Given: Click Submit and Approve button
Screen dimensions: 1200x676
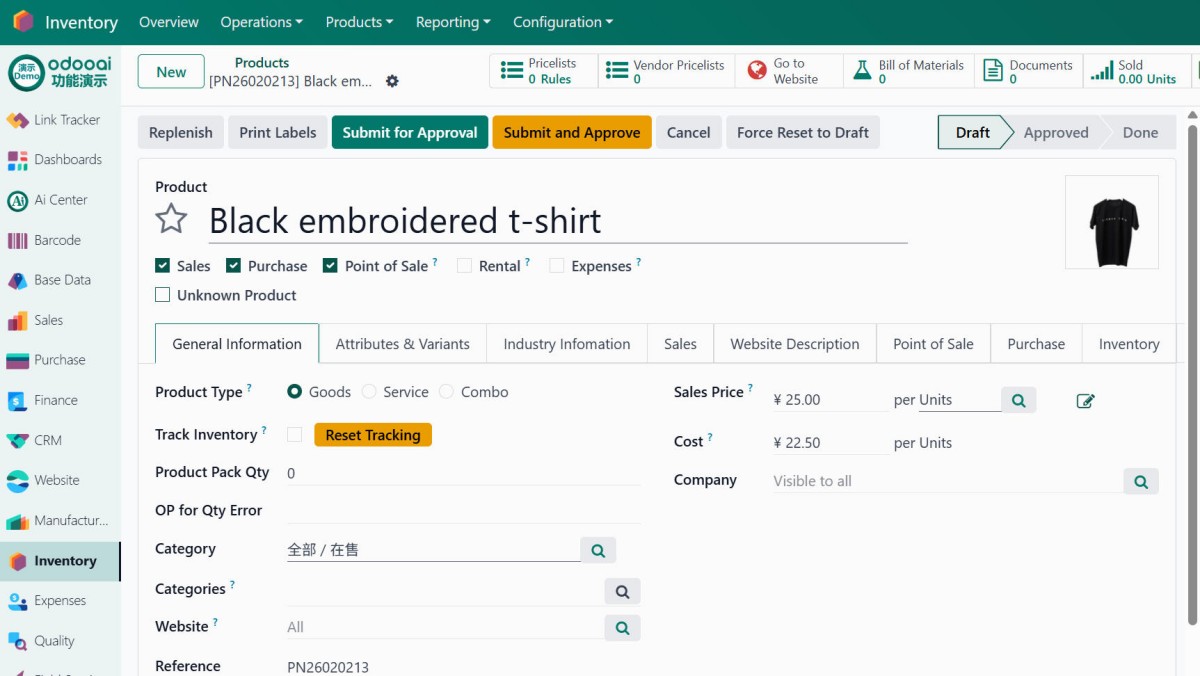Looking at the screenshot, I should (x=572, y=132).
